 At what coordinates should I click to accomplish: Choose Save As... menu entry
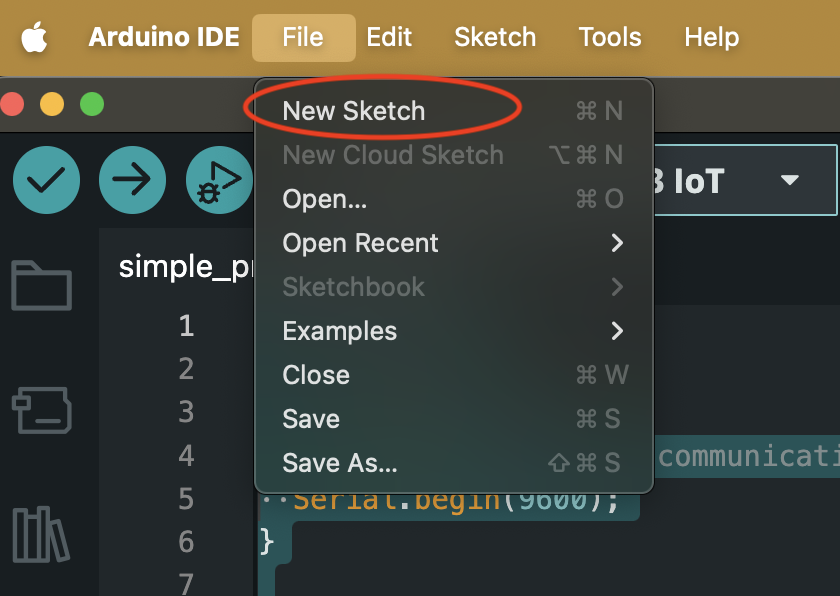[340, 463]
